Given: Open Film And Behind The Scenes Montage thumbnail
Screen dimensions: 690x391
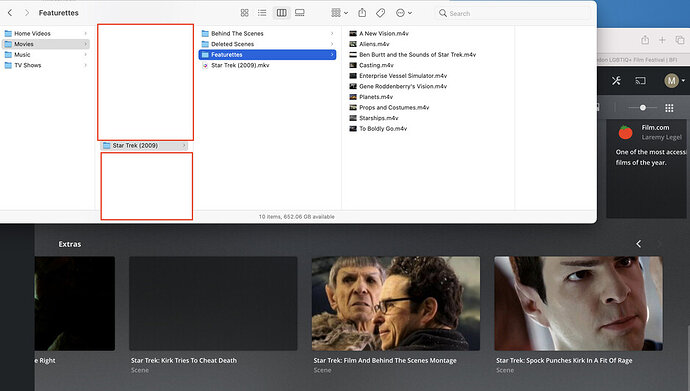Looking at the screenshot, I should pyautogui.click(x=396, y=303).
